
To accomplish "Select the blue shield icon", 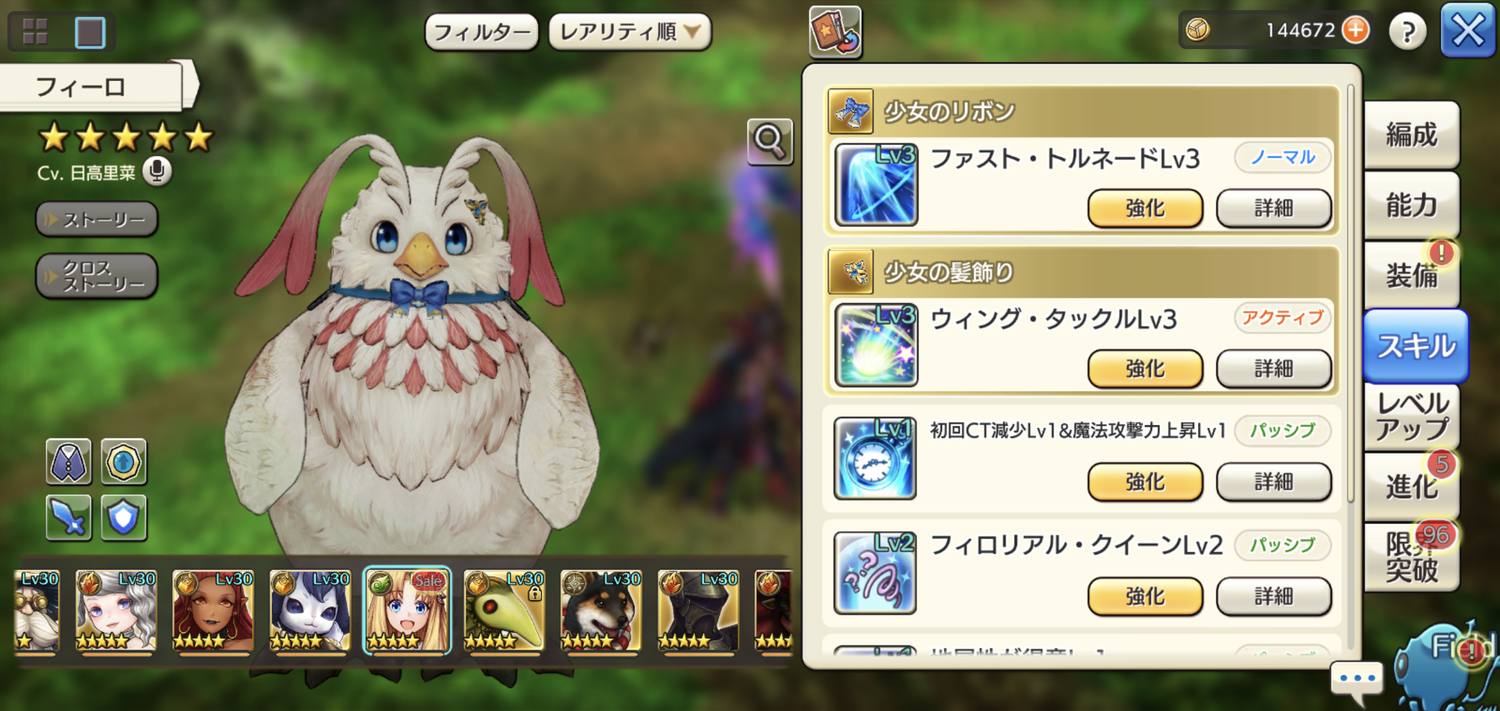I will click(124, 518).
